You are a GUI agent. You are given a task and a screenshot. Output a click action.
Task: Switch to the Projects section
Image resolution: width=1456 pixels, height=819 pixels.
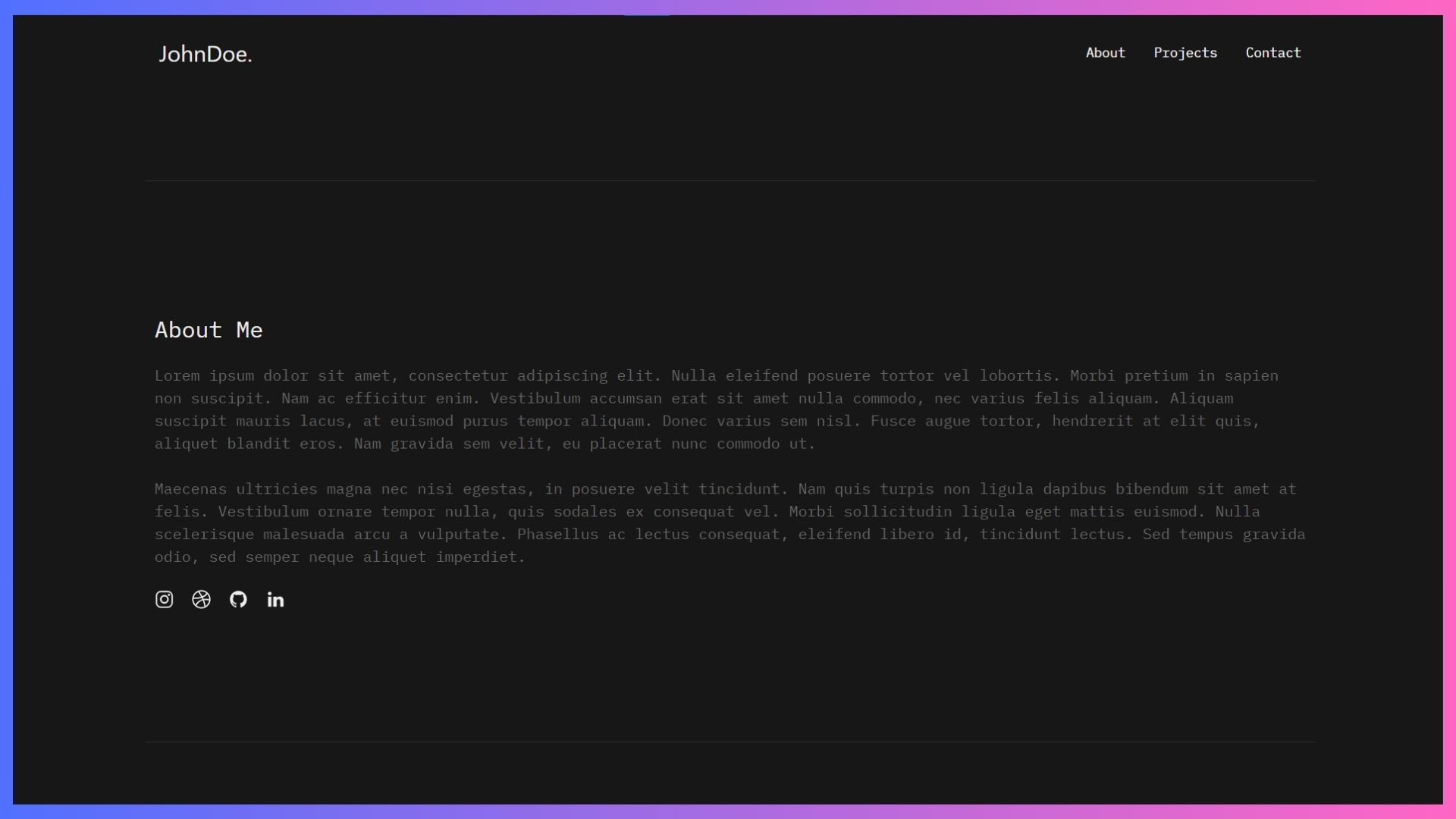point(1185,52)
